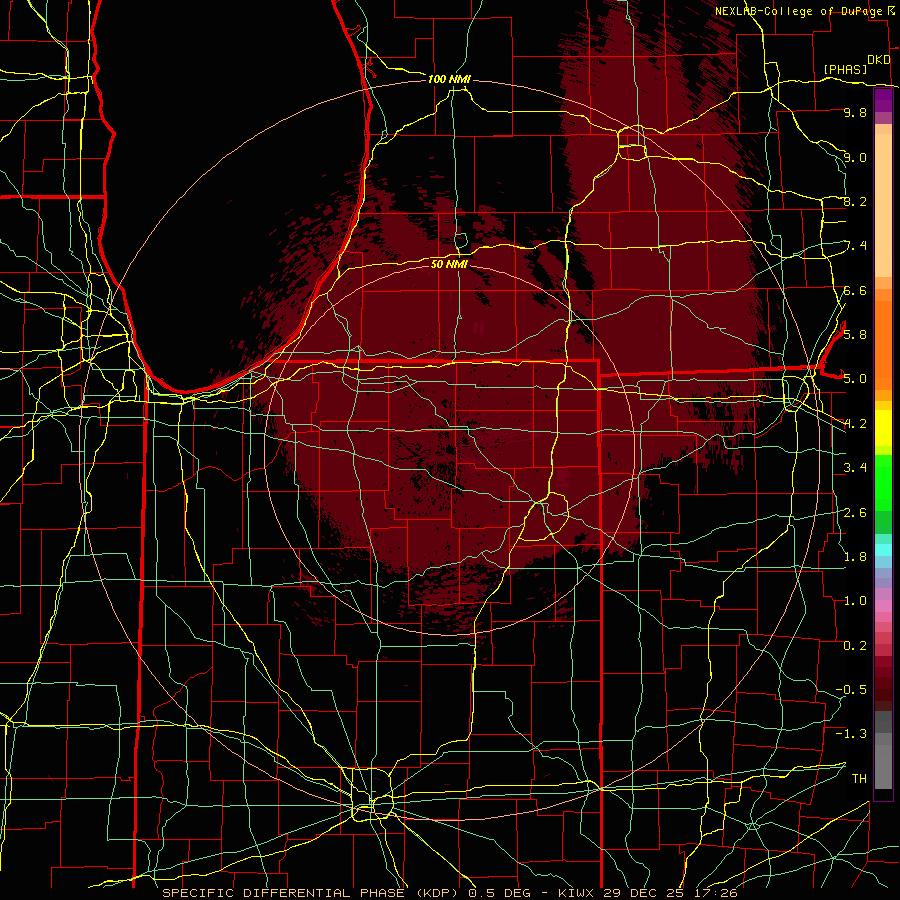The width and height of the screenshot is (900, 900).
Task: Click the 29 DEC 25 17:26 timestamp
Action: tap(670, 893)
